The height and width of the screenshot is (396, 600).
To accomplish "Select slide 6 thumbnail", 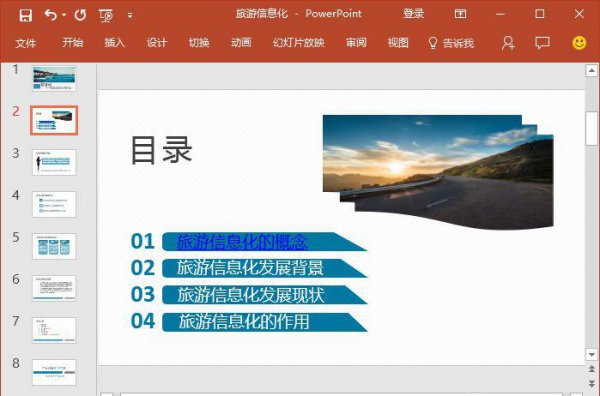I will coord(54,288).
